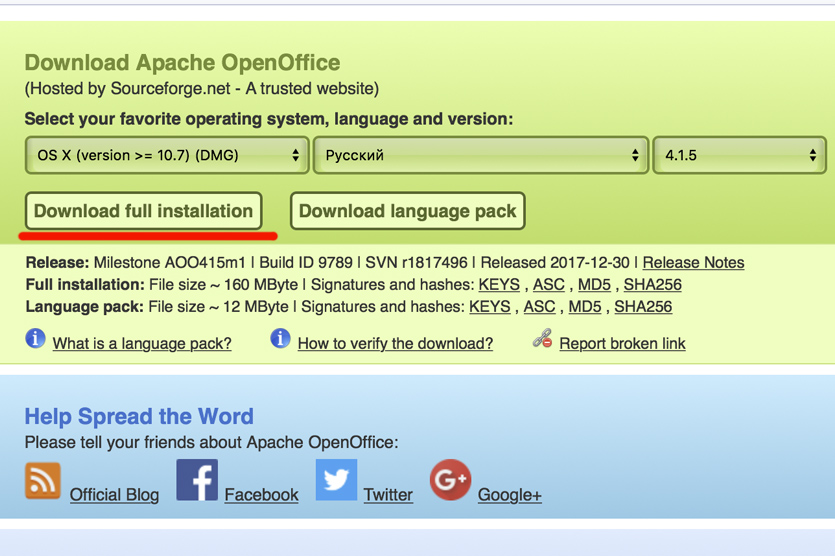
Task: Click info icon beside What is a language pack
Action: pyautogui.click(x=35, y=338)
